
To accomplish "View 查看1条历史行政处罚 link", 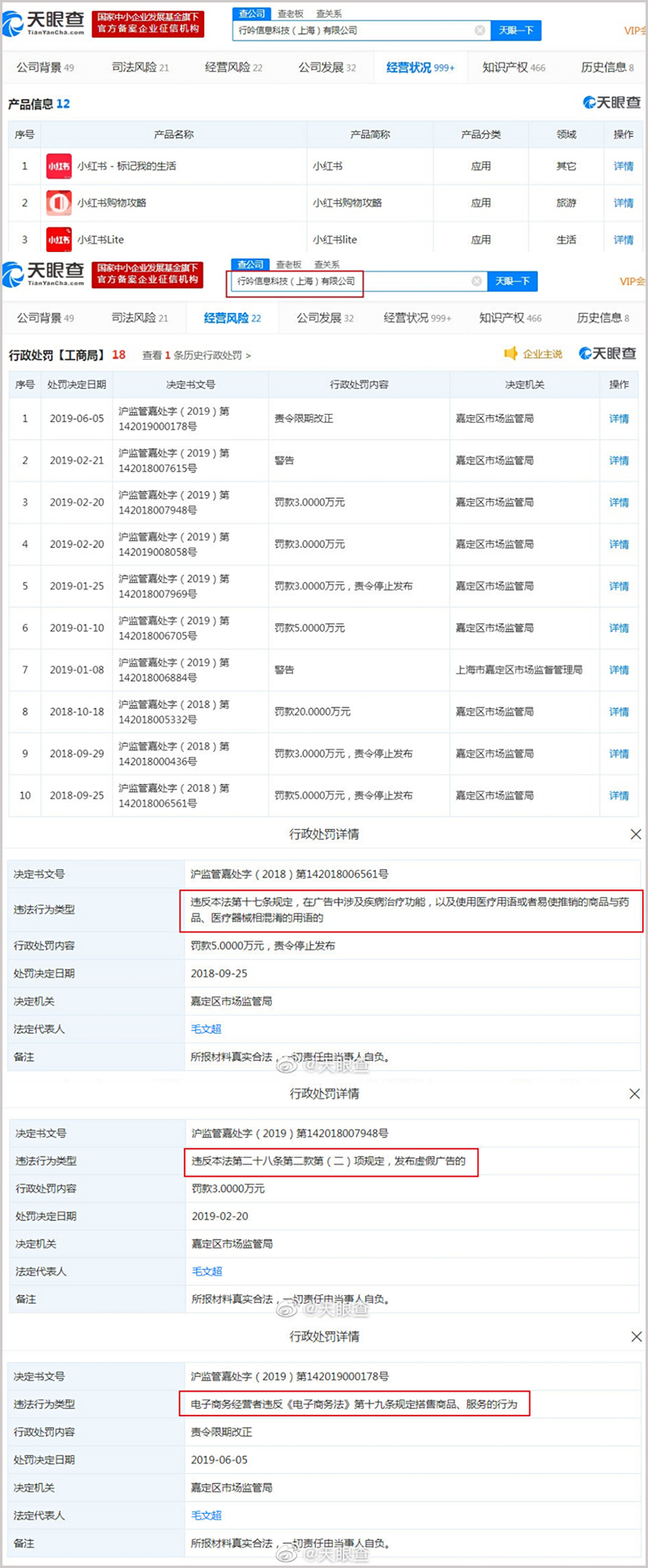I will tap(197, 355).
